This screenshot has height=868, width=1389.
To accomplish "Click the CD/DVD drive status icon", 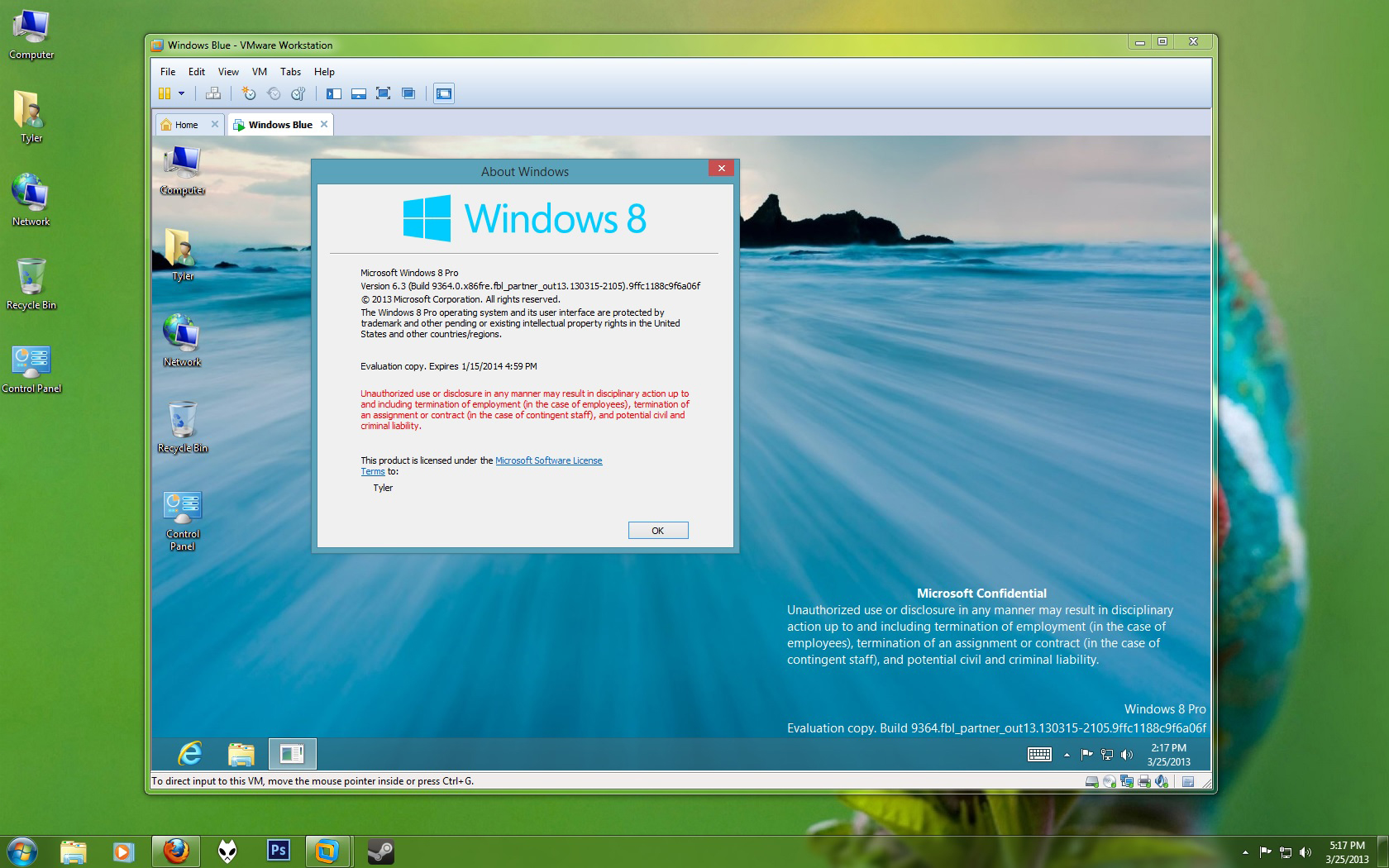I will pyautogui.click(x=1110, y=781).
